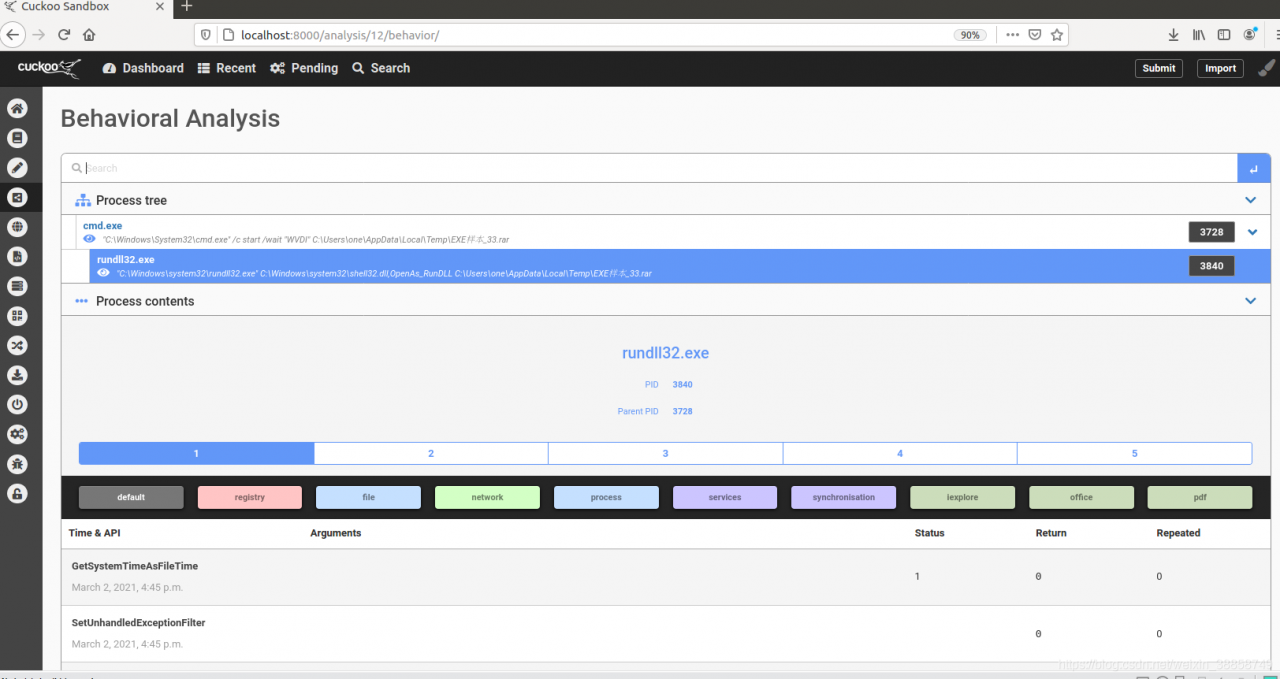This screenshot has width=1280, height=679.
Task: Click the power sidebar icon
Action: [17, 405]
